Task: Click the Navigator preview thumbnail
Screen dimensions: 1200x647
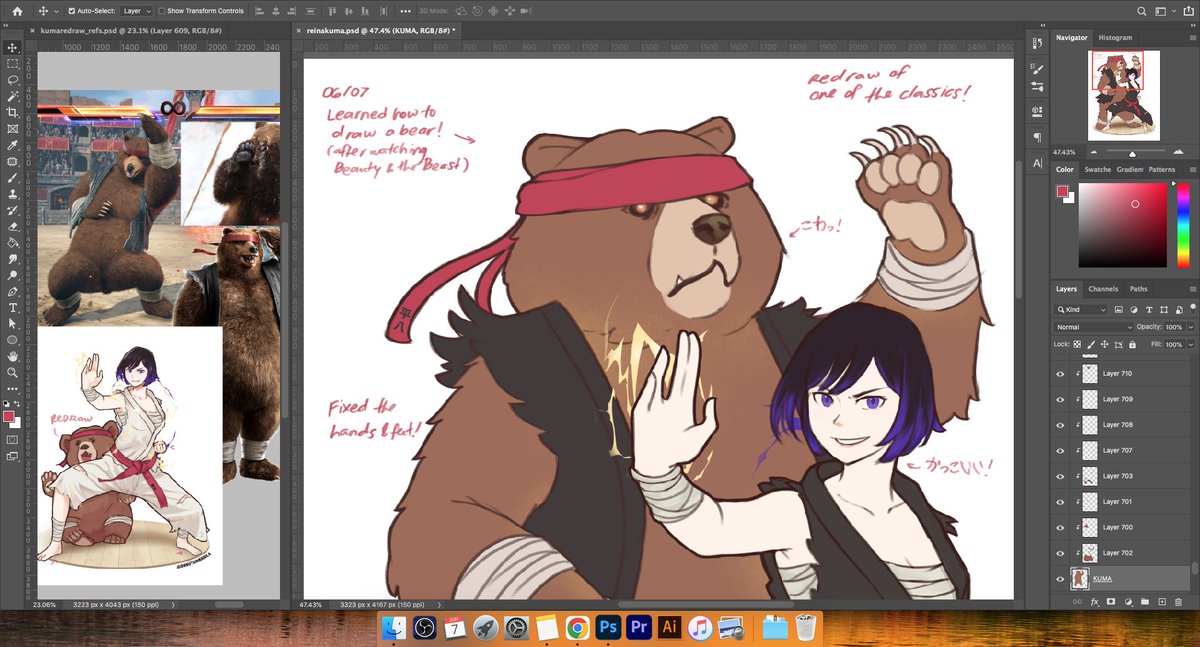Action: point(1124,95)
